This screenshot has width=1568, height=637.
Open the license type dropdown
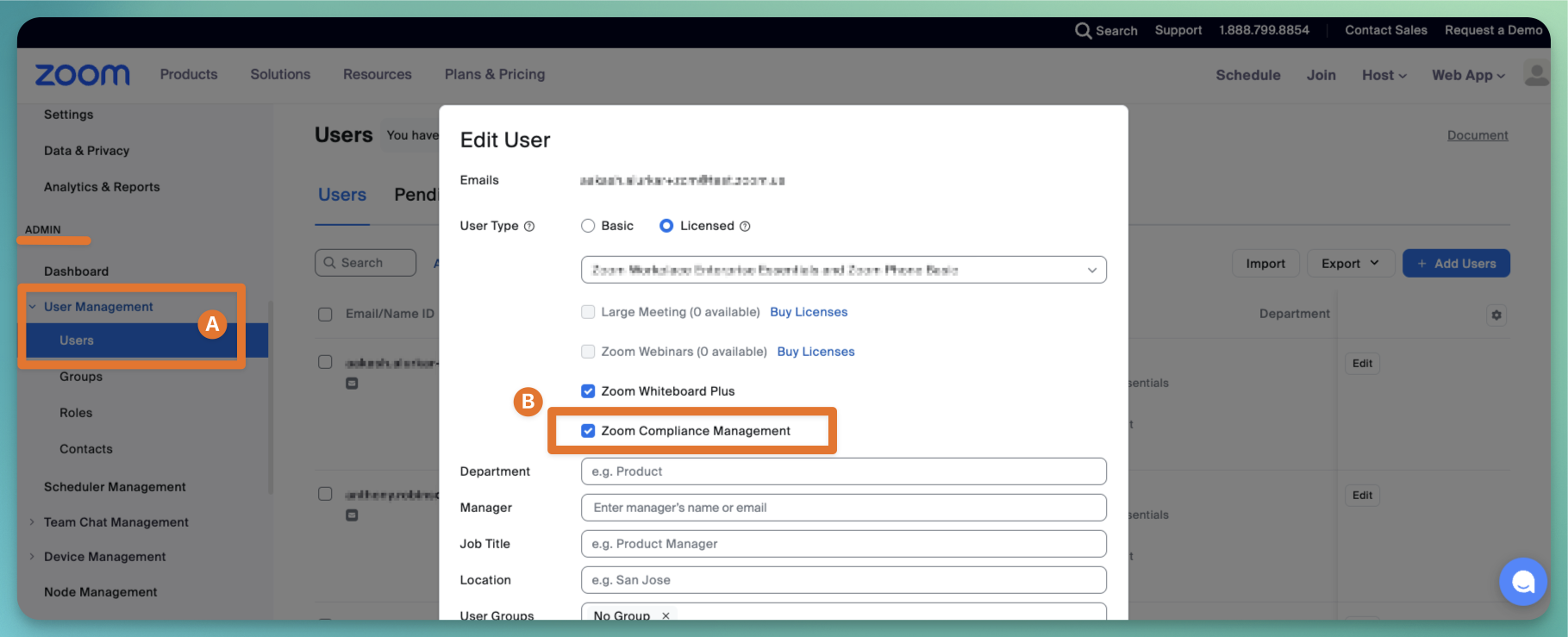pyautogui.click(x=844, y=270)
